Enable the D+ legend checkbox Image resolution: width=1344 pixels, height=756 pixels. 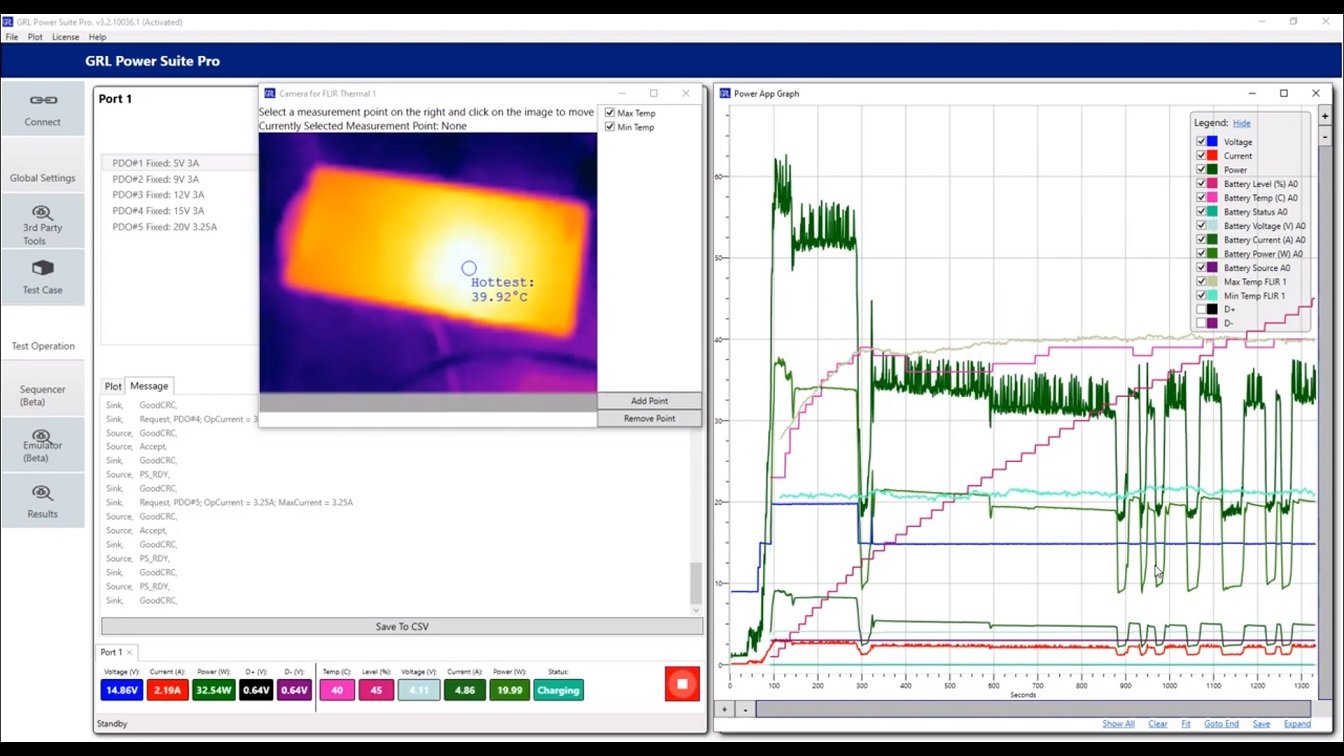(1201, 310)
